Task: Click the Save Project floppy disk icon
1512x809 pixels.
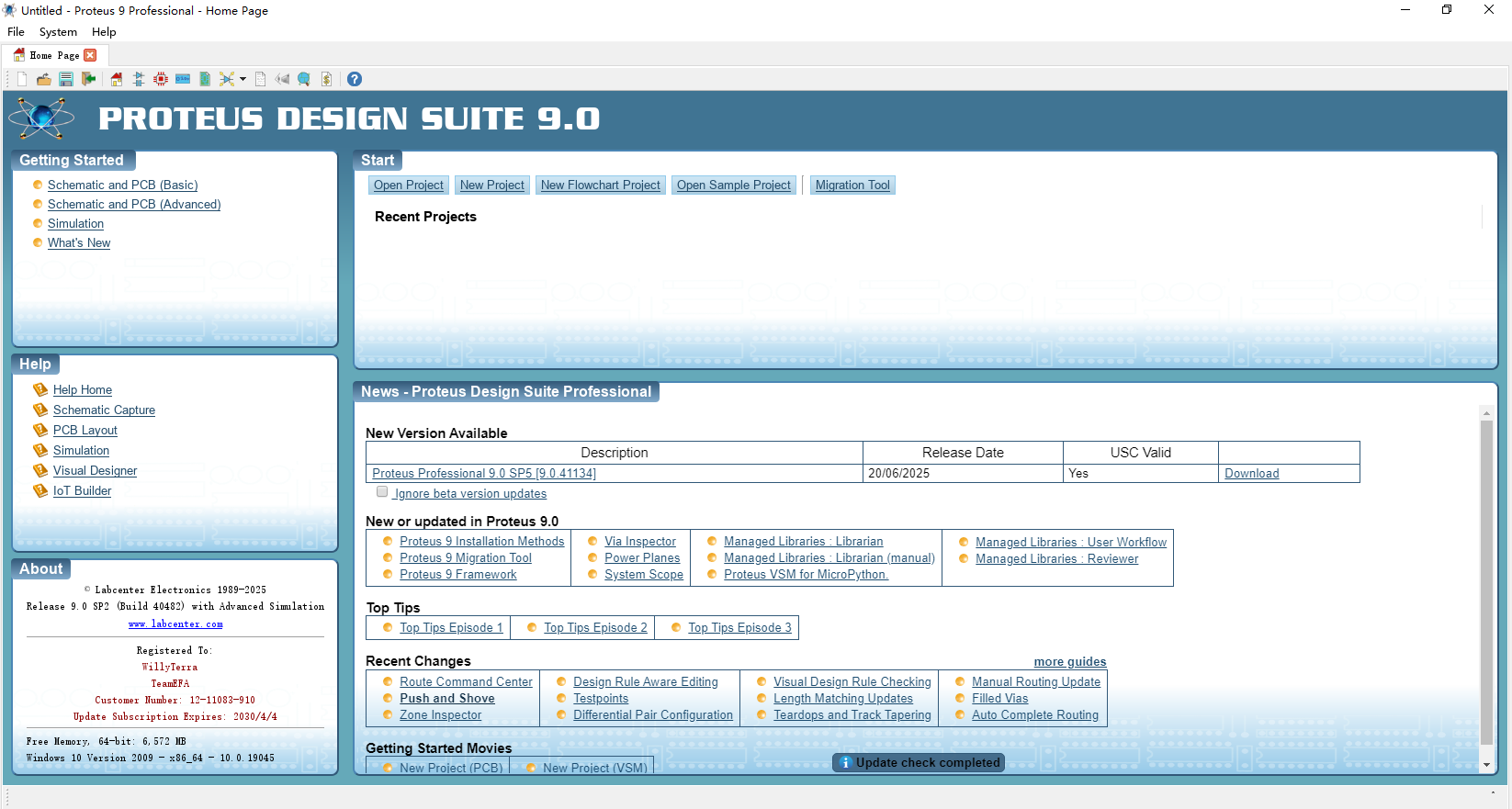Action: (66, 79)
